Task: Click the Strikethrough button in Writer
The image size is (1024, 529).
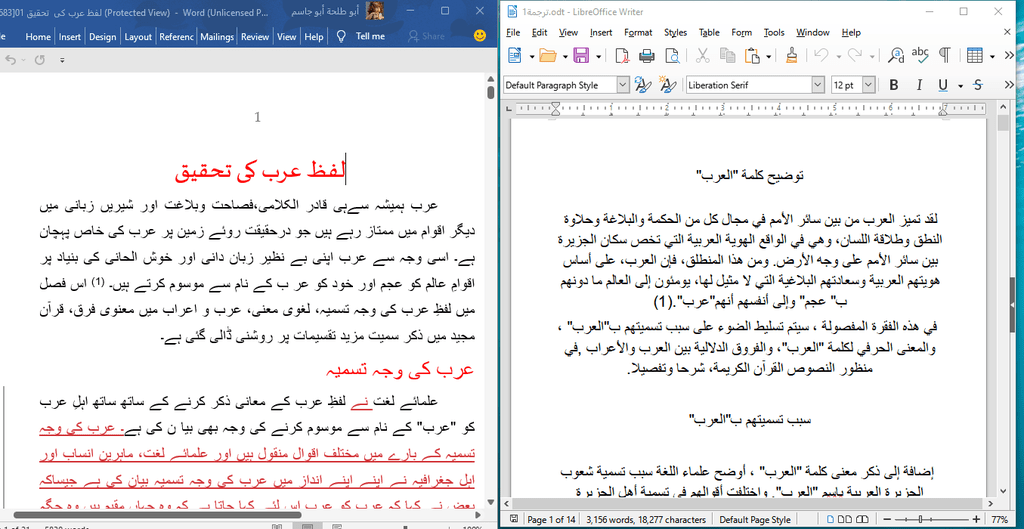Action: tap(978, 85)
